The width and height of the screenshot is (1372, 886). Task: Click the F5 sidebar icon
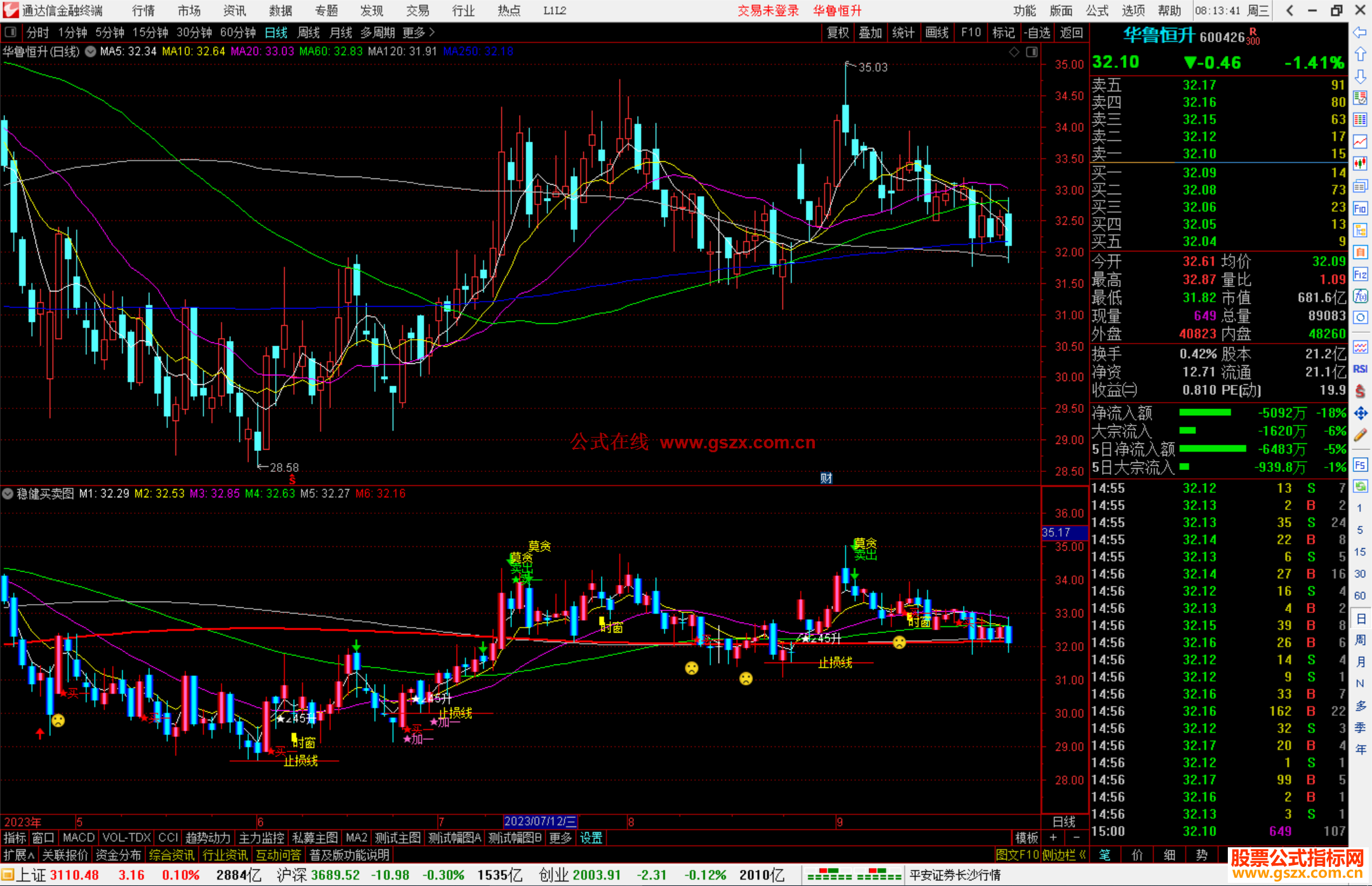pos(1360,465)
